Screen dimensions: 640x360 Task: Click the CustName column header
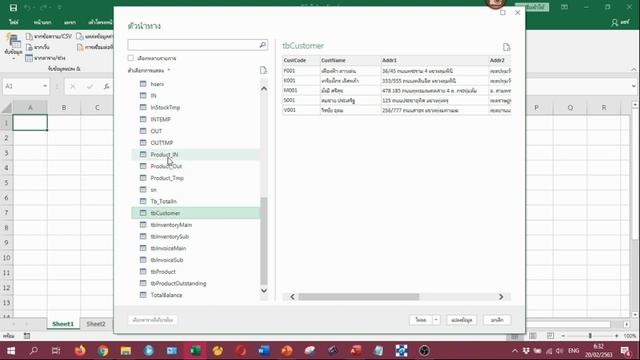coord(351,60)
